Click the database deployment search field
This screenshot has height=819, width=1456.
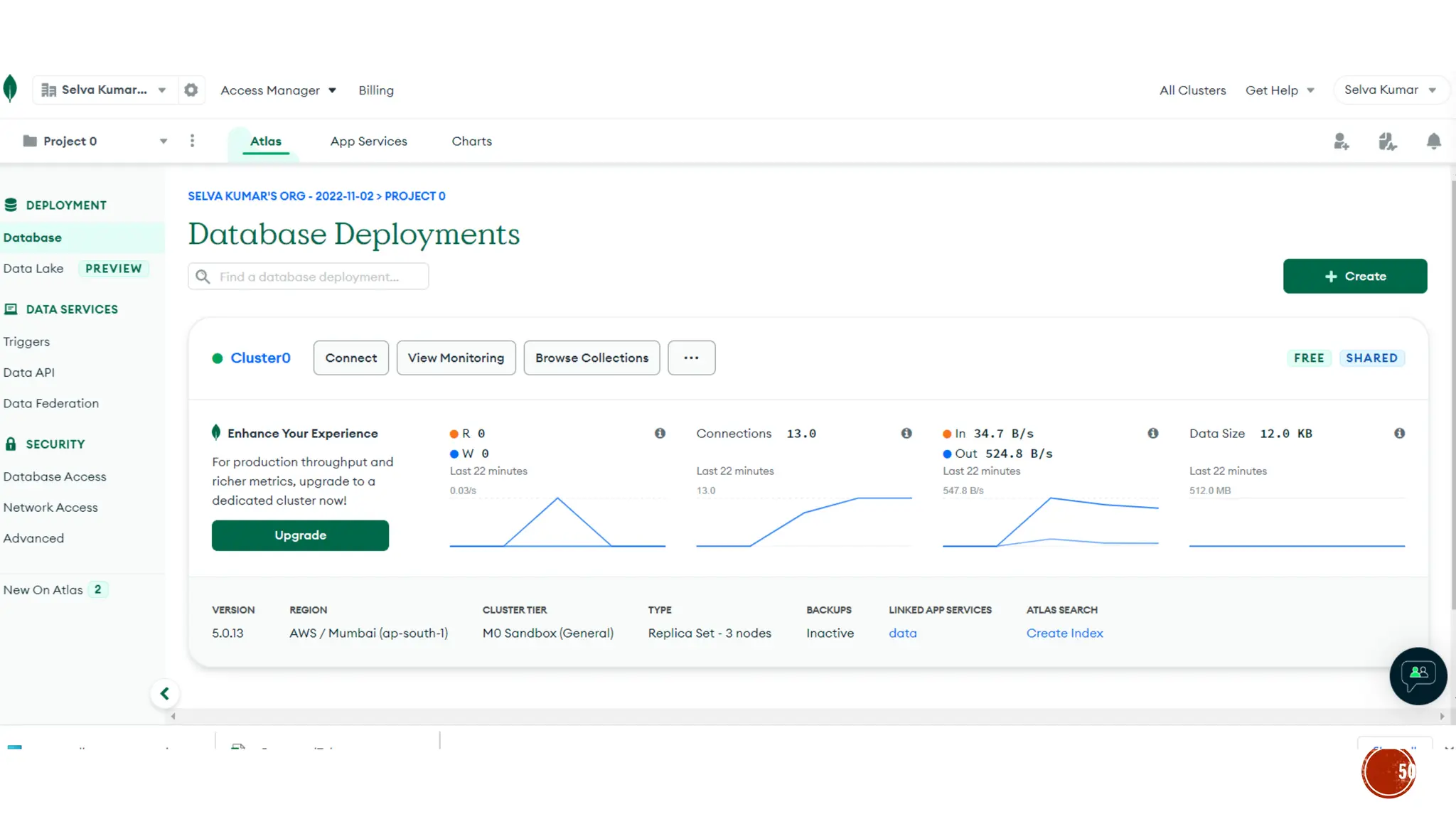[x=309, y=277]
